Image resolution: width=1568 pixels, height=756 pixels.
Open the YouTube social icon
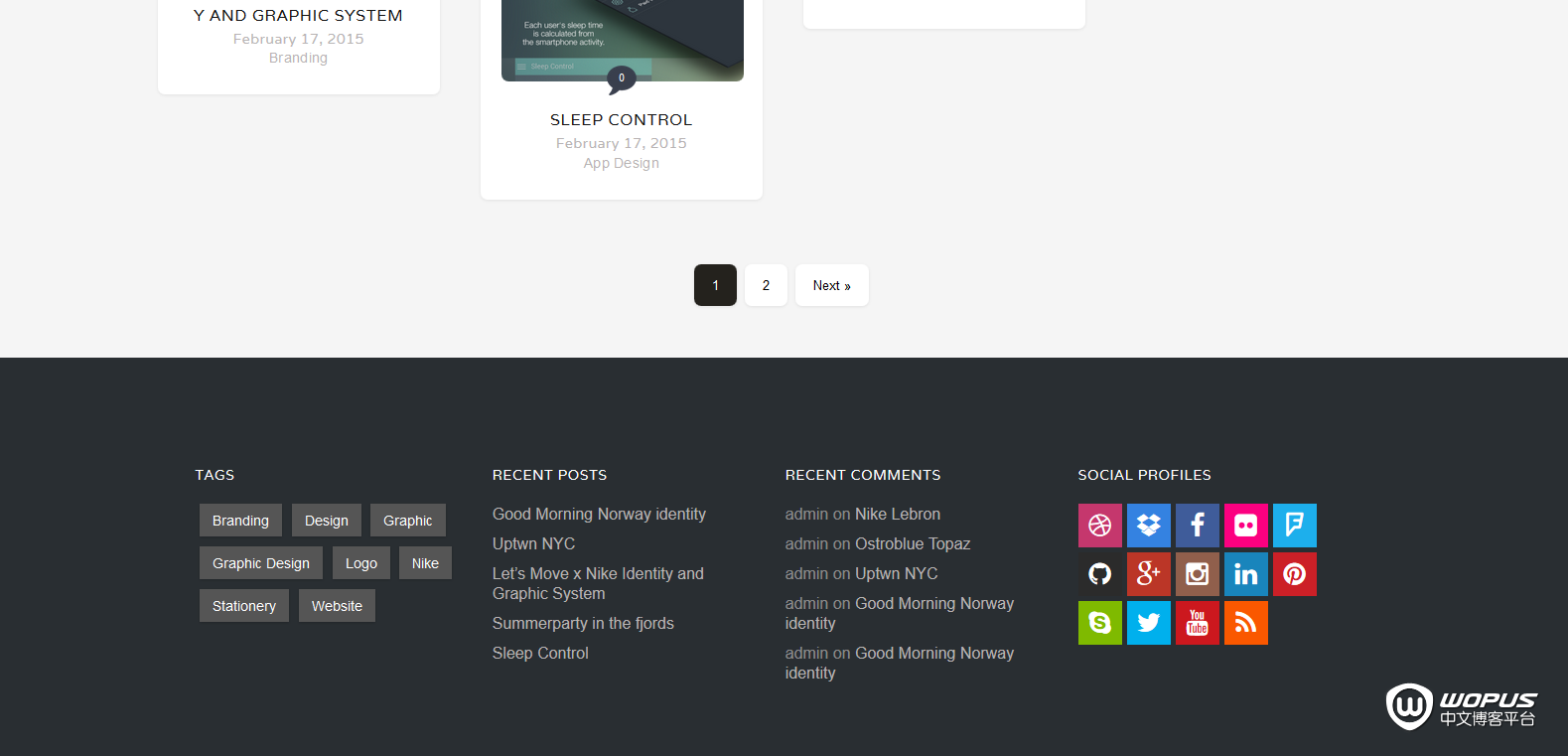tap(1197, 623)
